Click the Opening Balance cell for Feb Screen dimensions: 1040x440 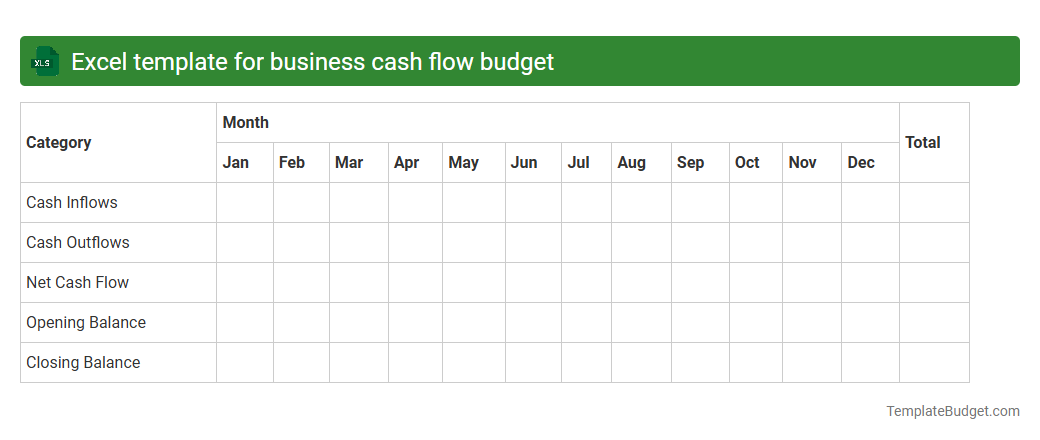pos(301,323)
